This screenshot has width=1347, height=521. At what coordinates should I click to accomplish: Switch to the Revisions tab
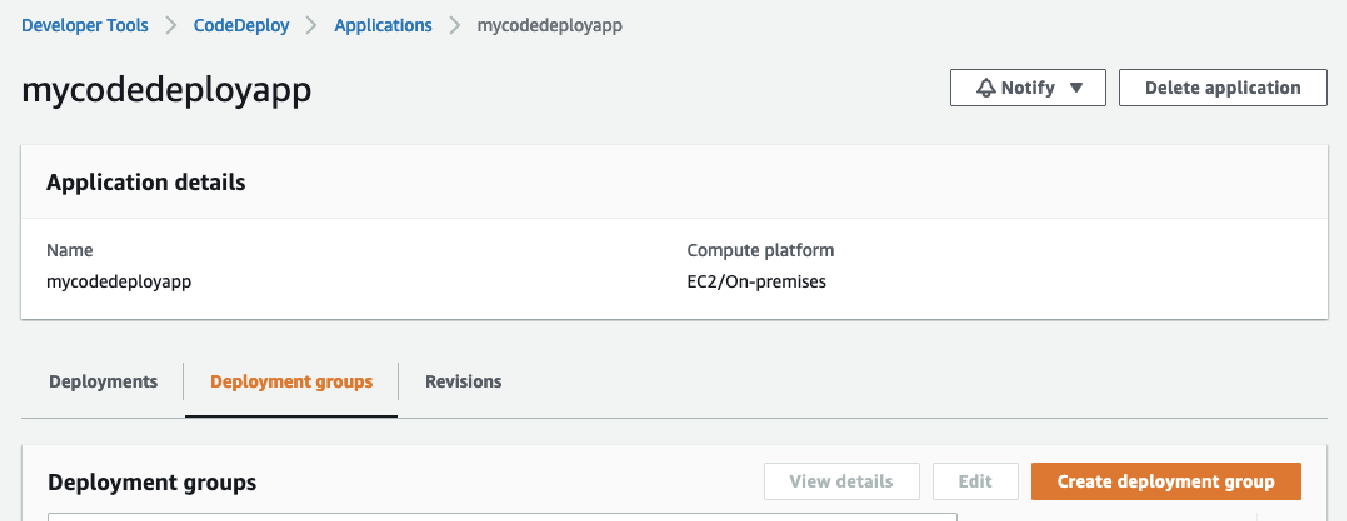[463, 382]
